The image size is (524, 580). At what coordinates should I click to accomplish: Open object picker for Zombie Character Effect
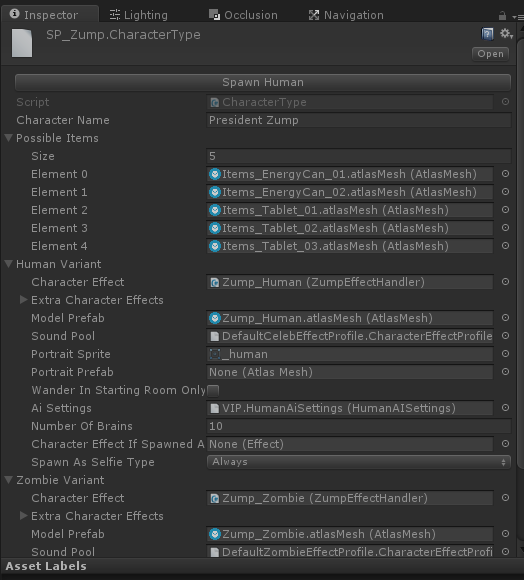tap(506, 498)
